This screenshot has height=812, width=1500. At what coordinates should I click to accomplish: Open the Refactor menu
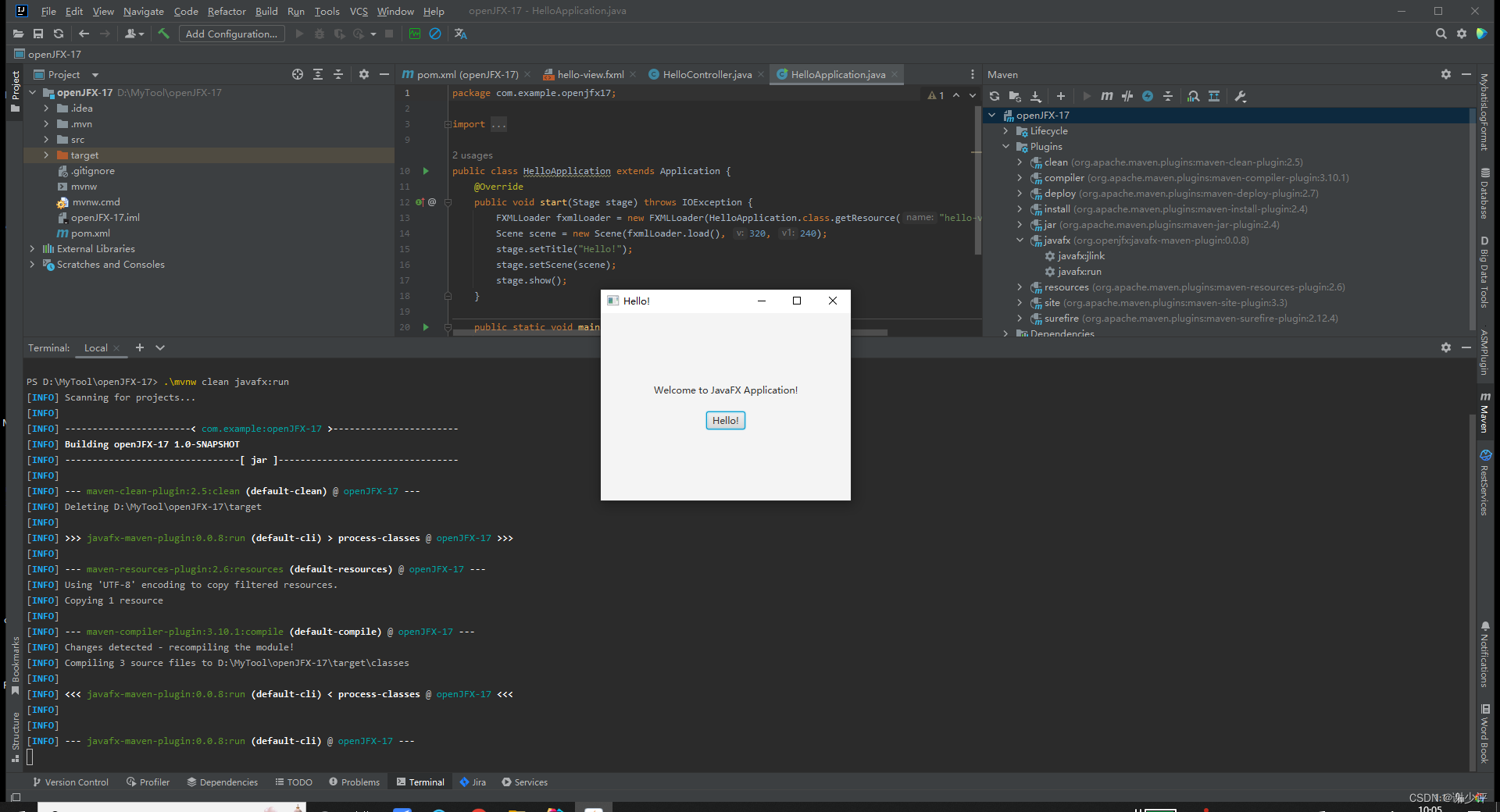226,11
